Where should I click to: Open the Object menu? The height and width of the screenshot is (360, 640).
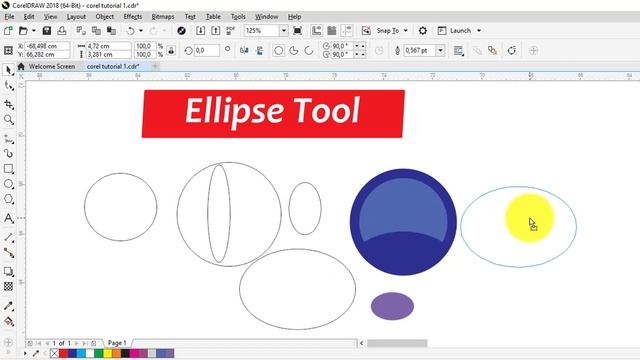pyautogui.click(x=104, y=16)
